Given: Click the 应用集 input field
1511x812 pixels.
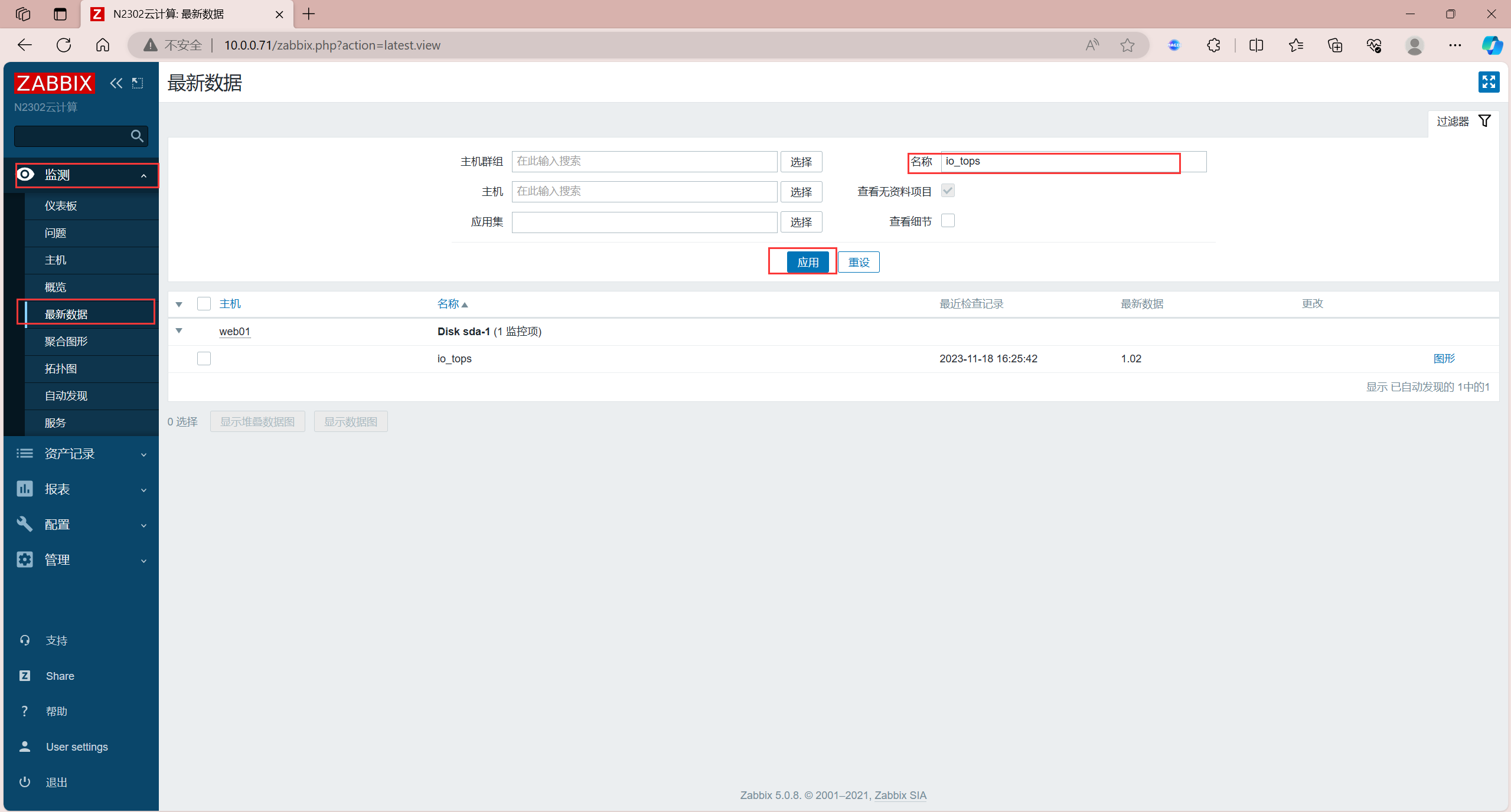Looking at the screenshot, I should [x=644, y=222].
